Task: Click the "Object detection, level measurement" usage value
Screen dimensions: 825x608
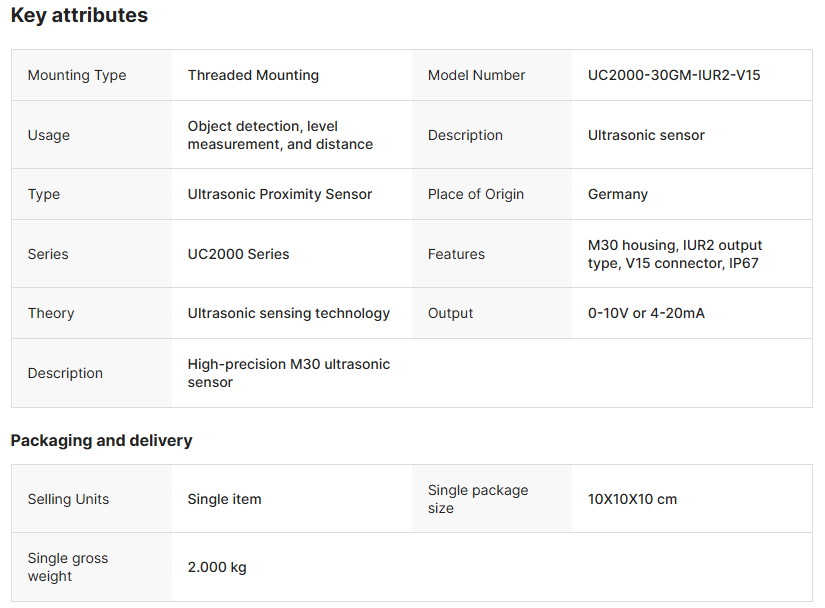Action: click(279, 135)
